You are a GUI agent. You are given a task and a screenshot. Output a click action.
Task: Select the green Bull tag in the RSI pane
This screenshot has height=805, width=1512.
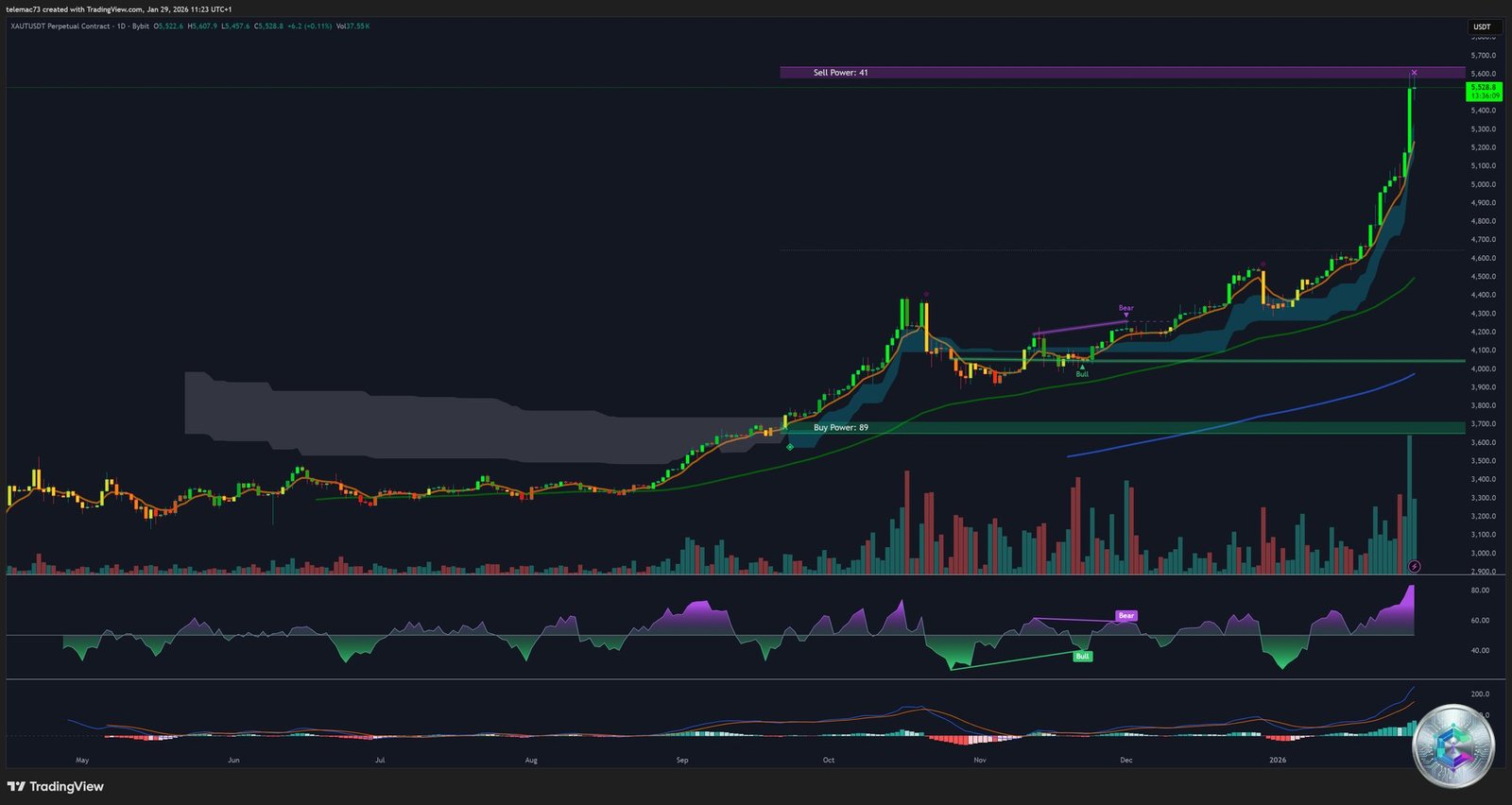coord(1083,656)
